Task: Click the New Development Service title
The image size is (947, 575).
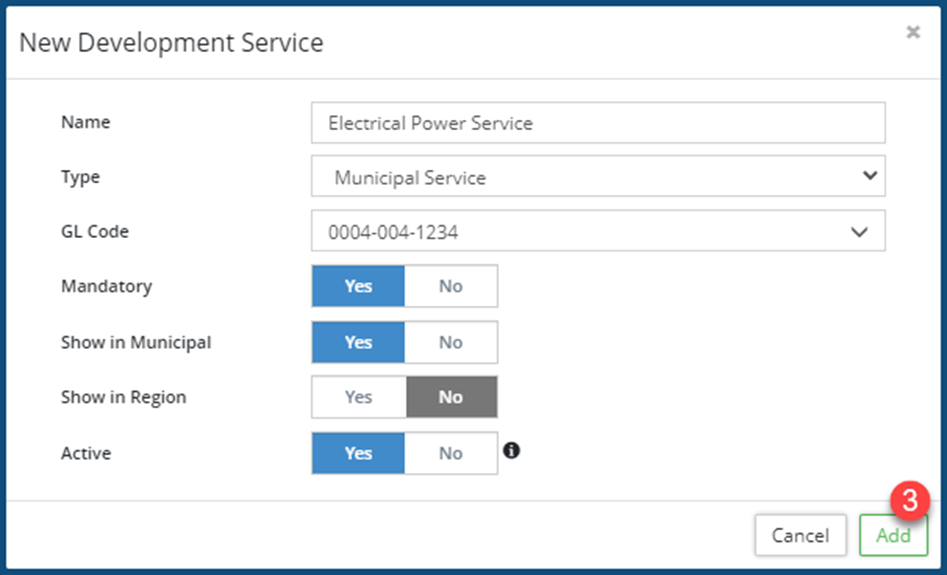Action: [x=171, y=43]
